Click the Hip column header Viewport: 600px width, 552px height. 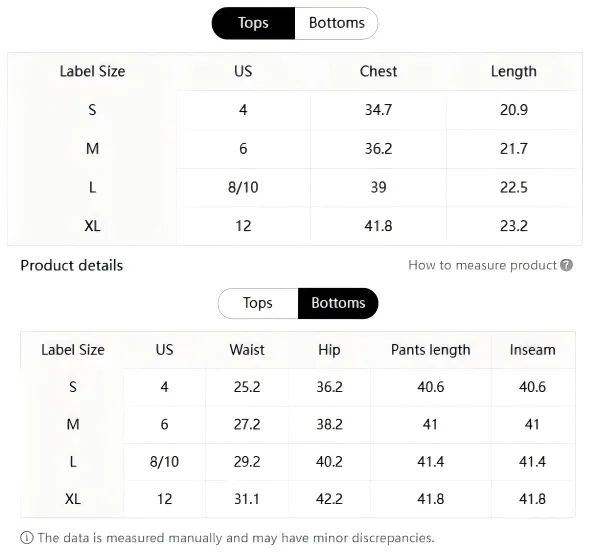click(329, 350)
